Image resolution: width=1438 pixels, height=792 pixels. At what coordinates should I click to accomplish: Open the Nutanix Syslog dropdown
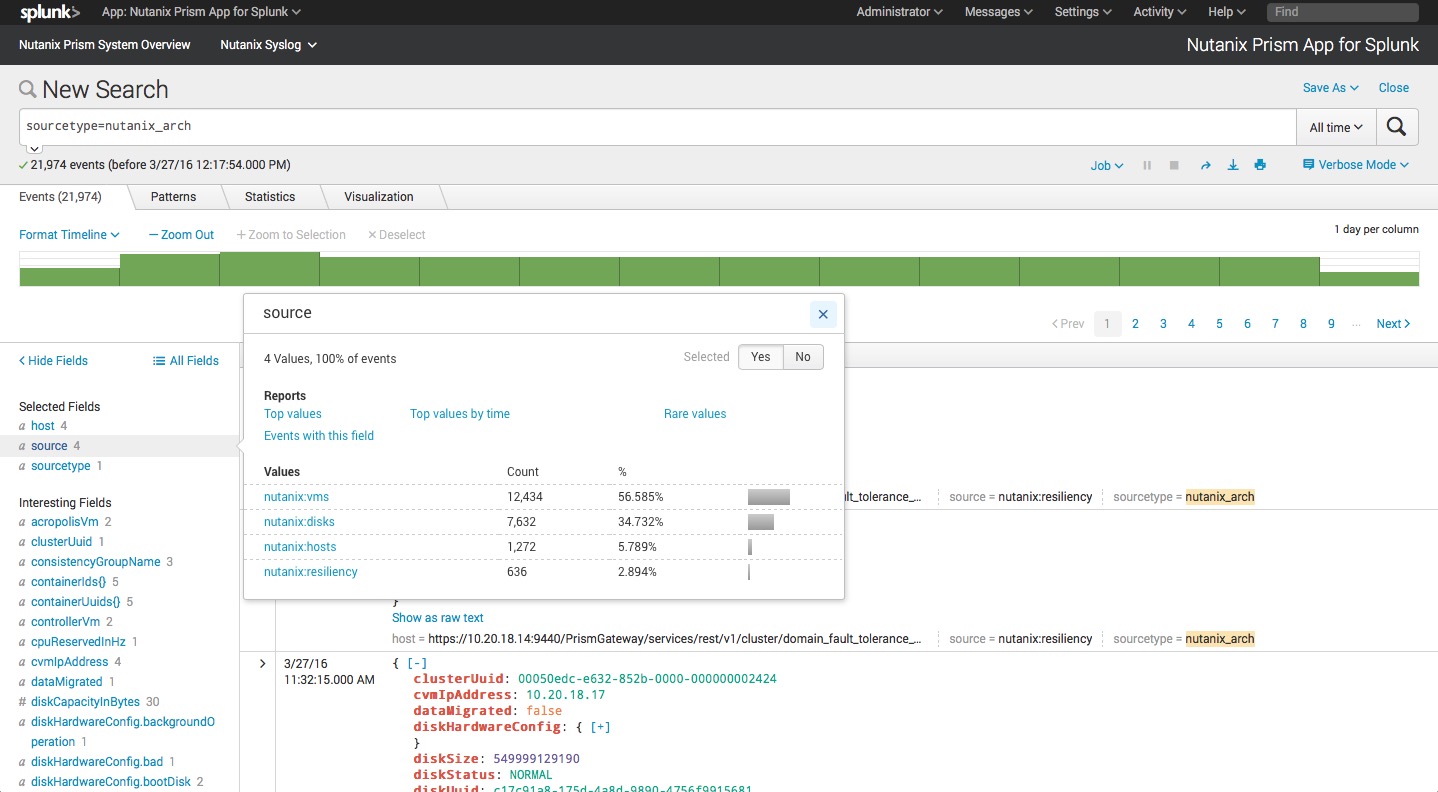click(268, 45)
